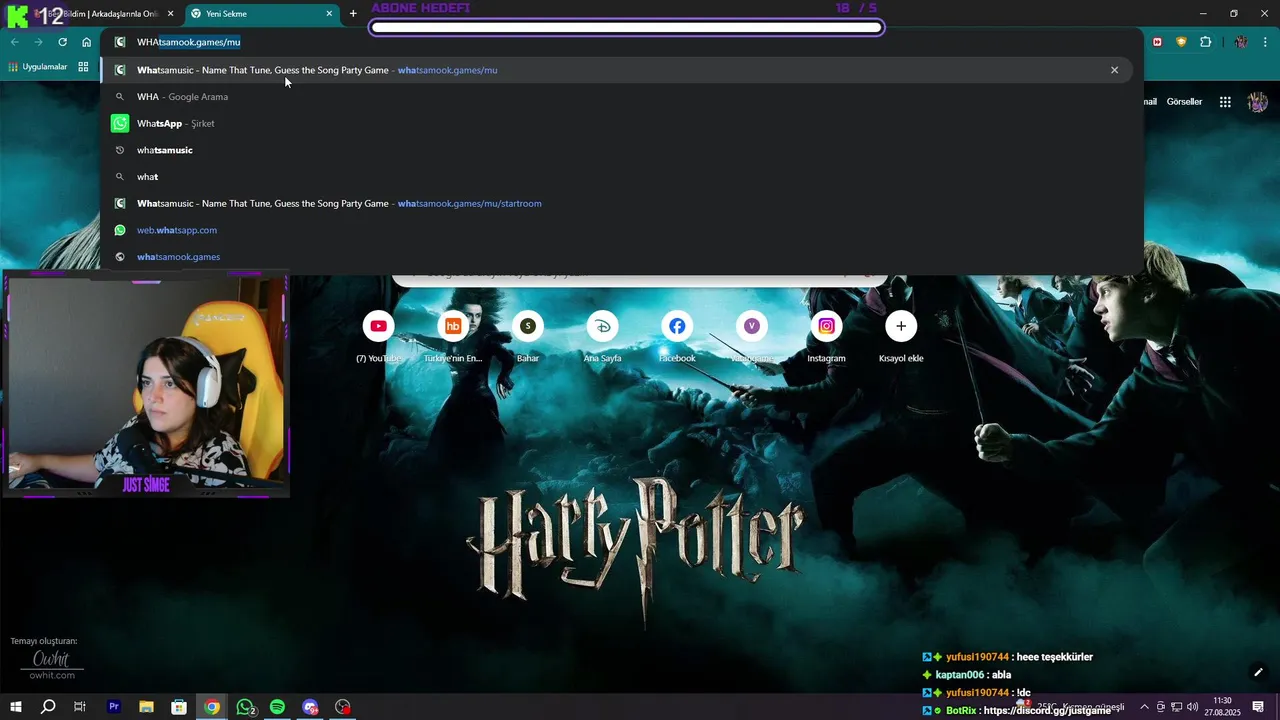Open OBS Studio from the taskbar
This screenshot has width=1280, height=720.
[x=343, y=707]
